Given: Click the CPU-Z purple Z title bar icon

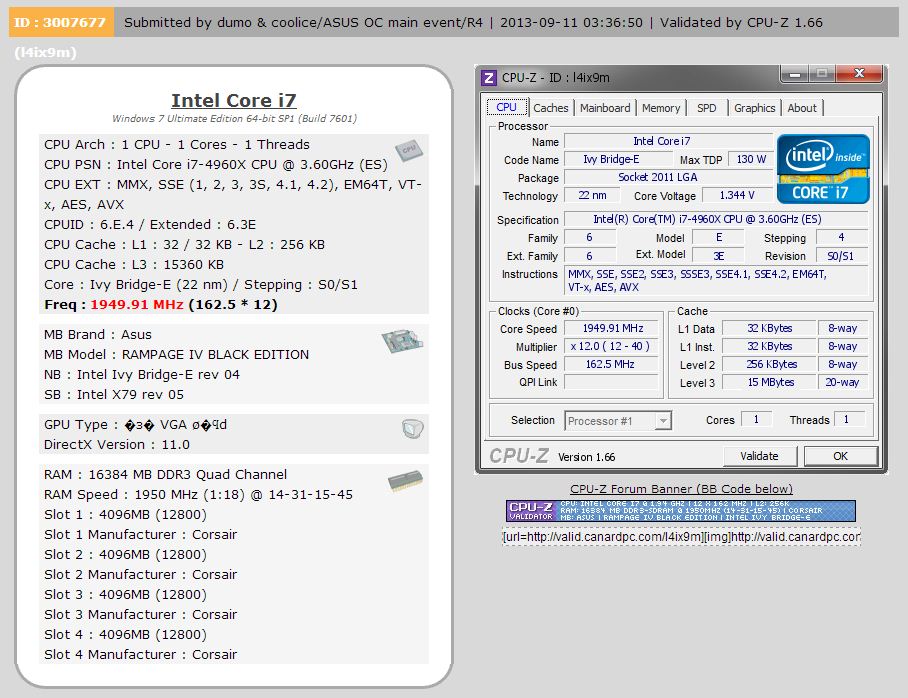Looking at the screenshot, I should tap(489, 78).
